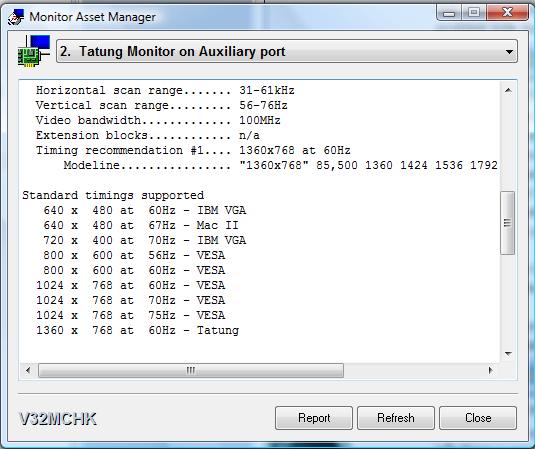
Task: Click the Monitor Asset Manager title bar icon
Action: [16, 17]
